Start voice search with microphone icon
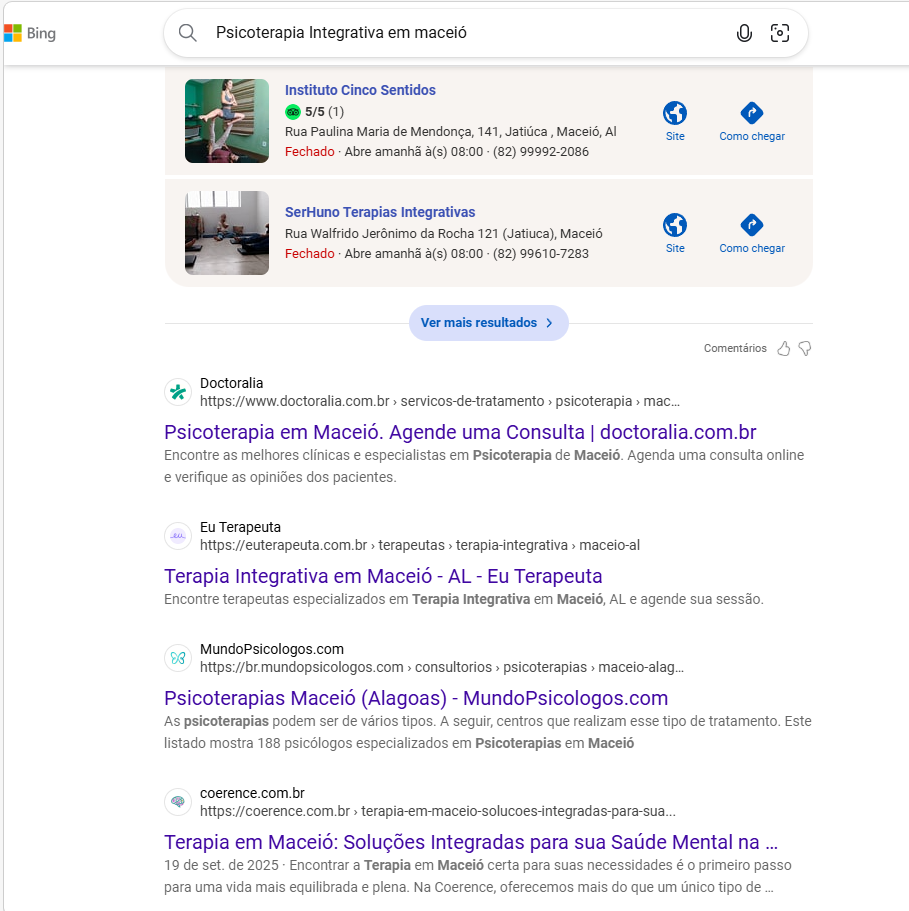The width and height of the screenshot is (909, 911). [x=744, y=33]
